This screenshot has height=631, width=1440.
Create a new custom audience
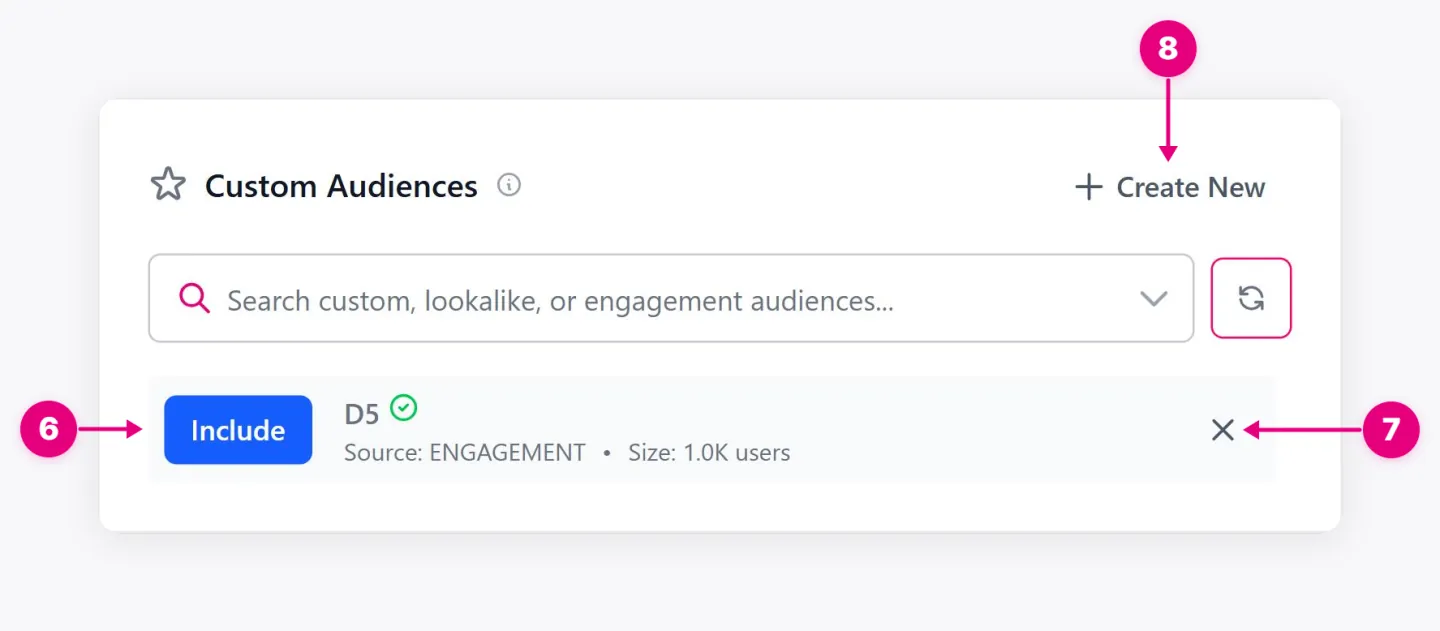tap(1169, 187)
